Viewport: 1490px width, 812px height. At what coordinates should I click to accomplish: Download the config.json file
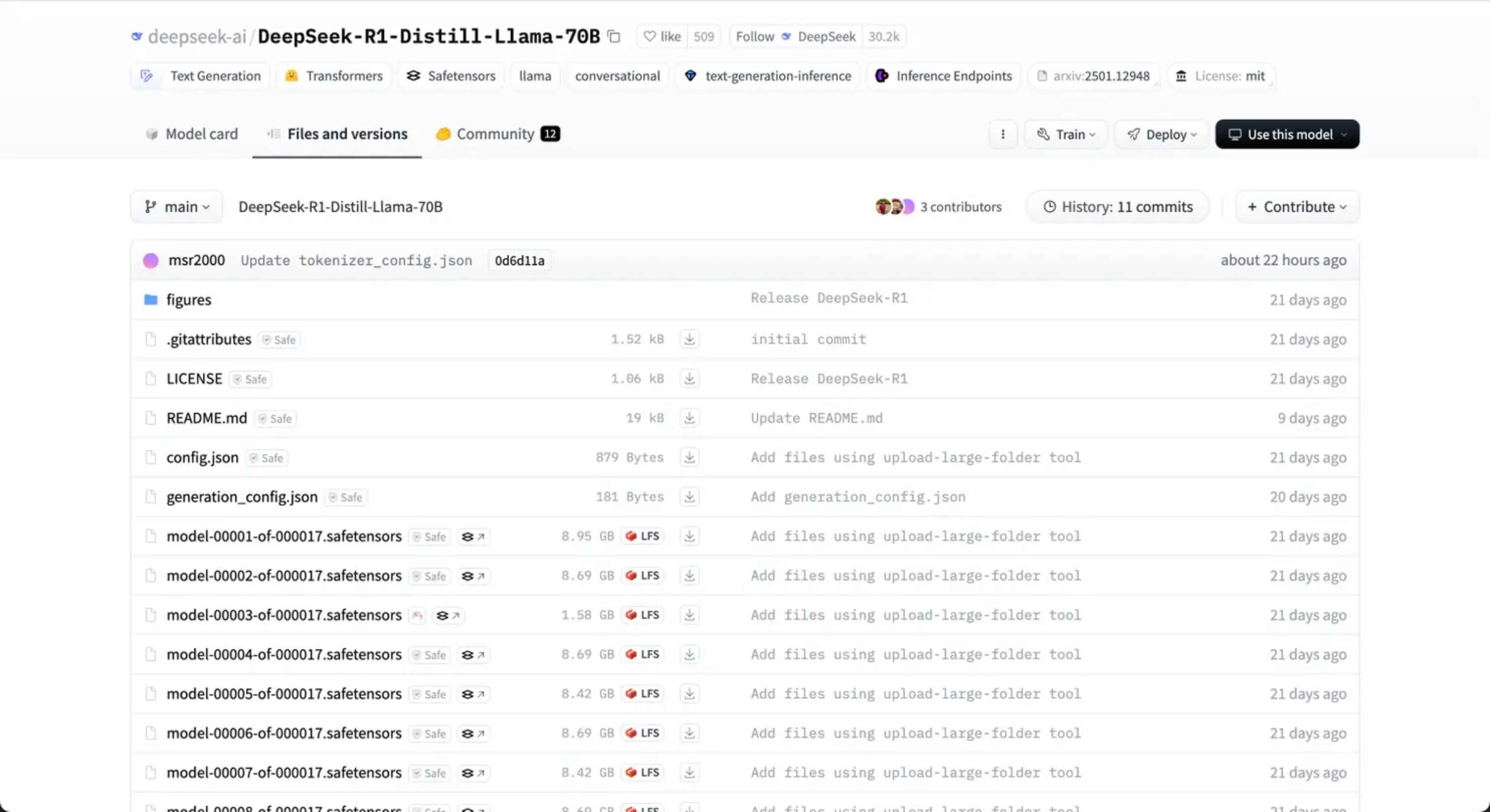(689, 457)
